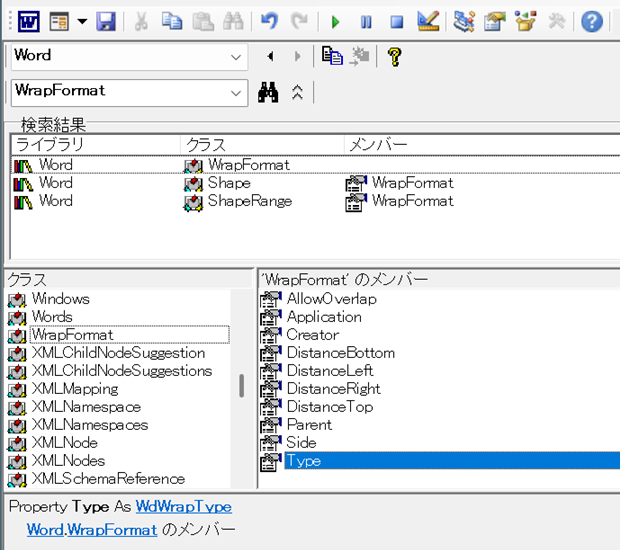
Task: Click the ライブラリ column header
Action: (96, 145)
